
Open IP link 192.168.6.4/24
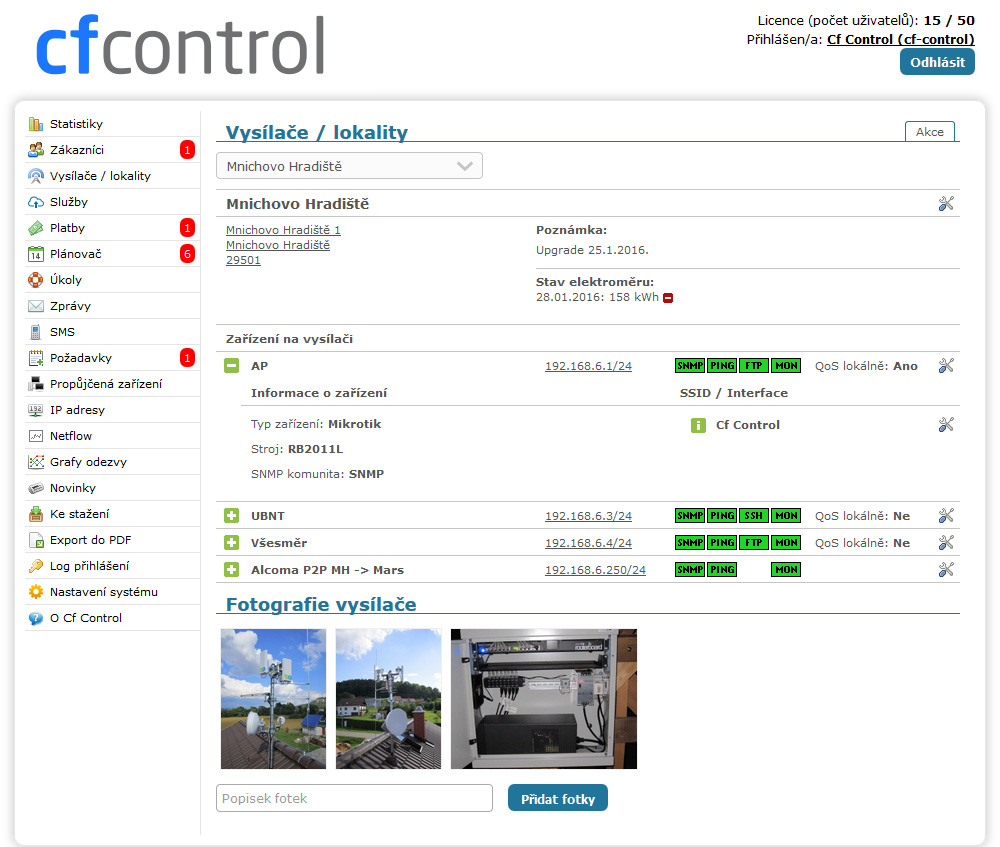click(x=588, y=543)
